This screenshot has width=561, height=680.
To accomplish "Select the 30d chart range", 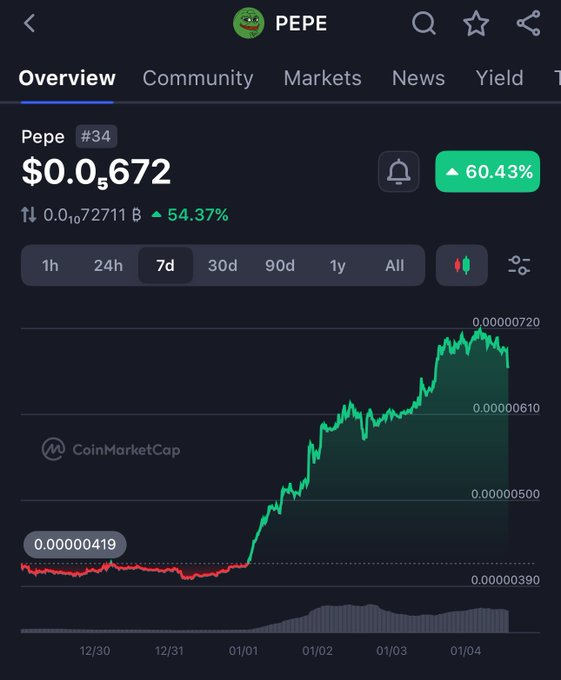I will pyautogui.click(x=223, y=265).
